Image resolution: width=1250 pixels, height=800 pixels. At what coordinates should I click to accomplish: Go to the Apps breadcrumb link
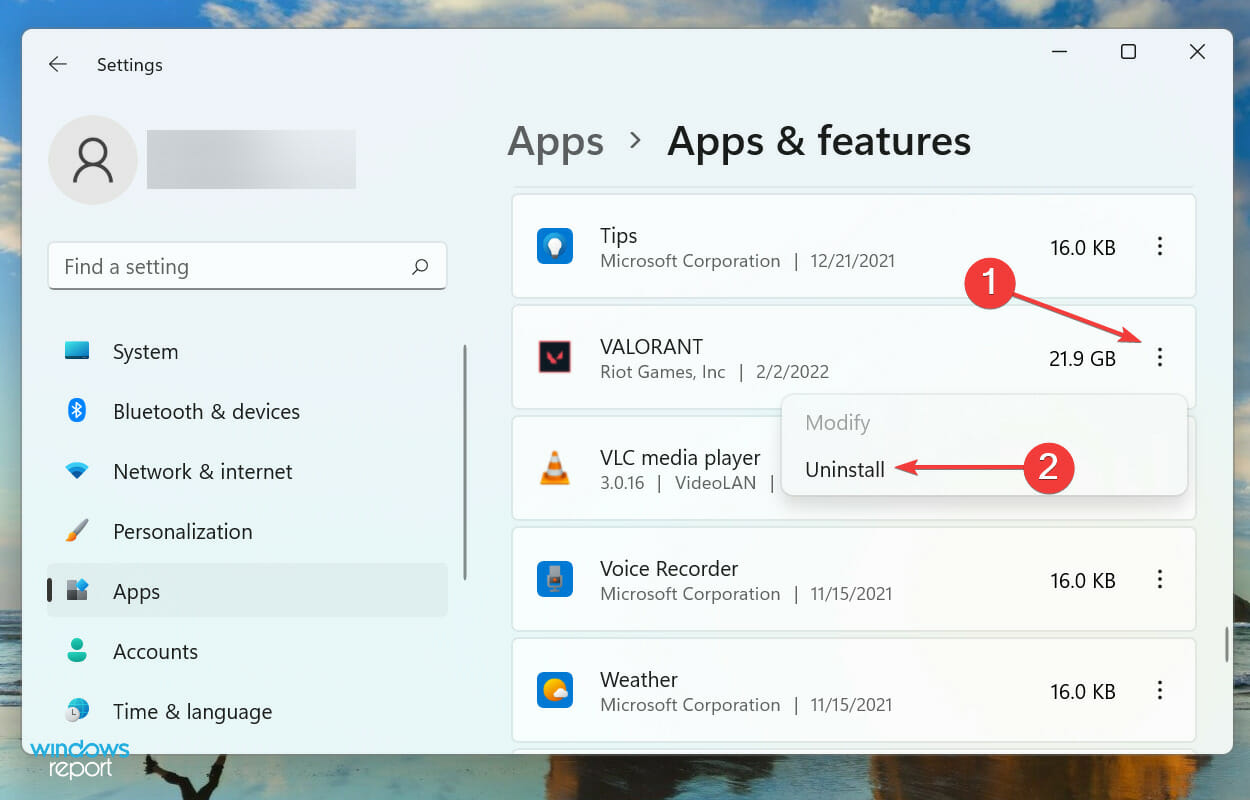pyautogui.click(x=555, y=142)
